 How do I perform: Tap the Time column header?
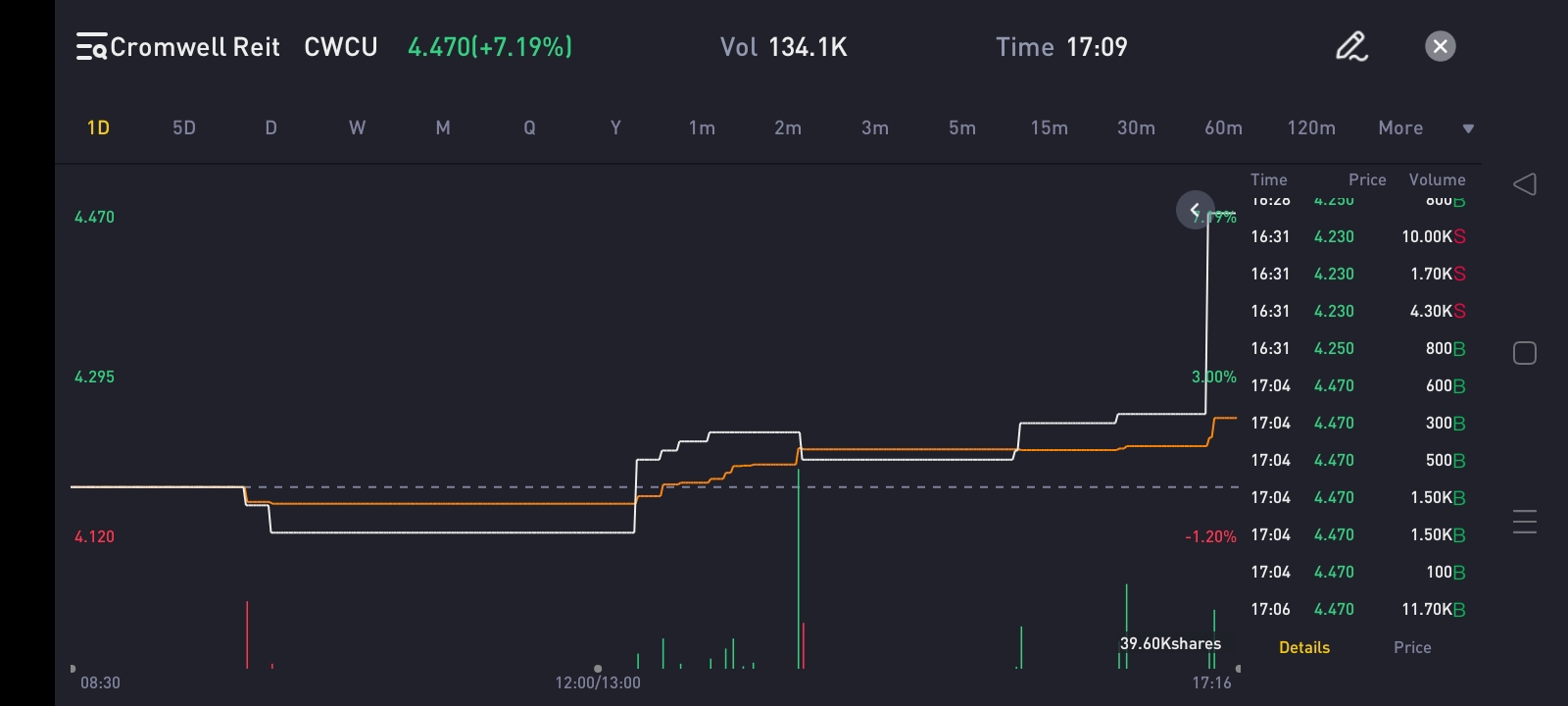coord(1268,179)
